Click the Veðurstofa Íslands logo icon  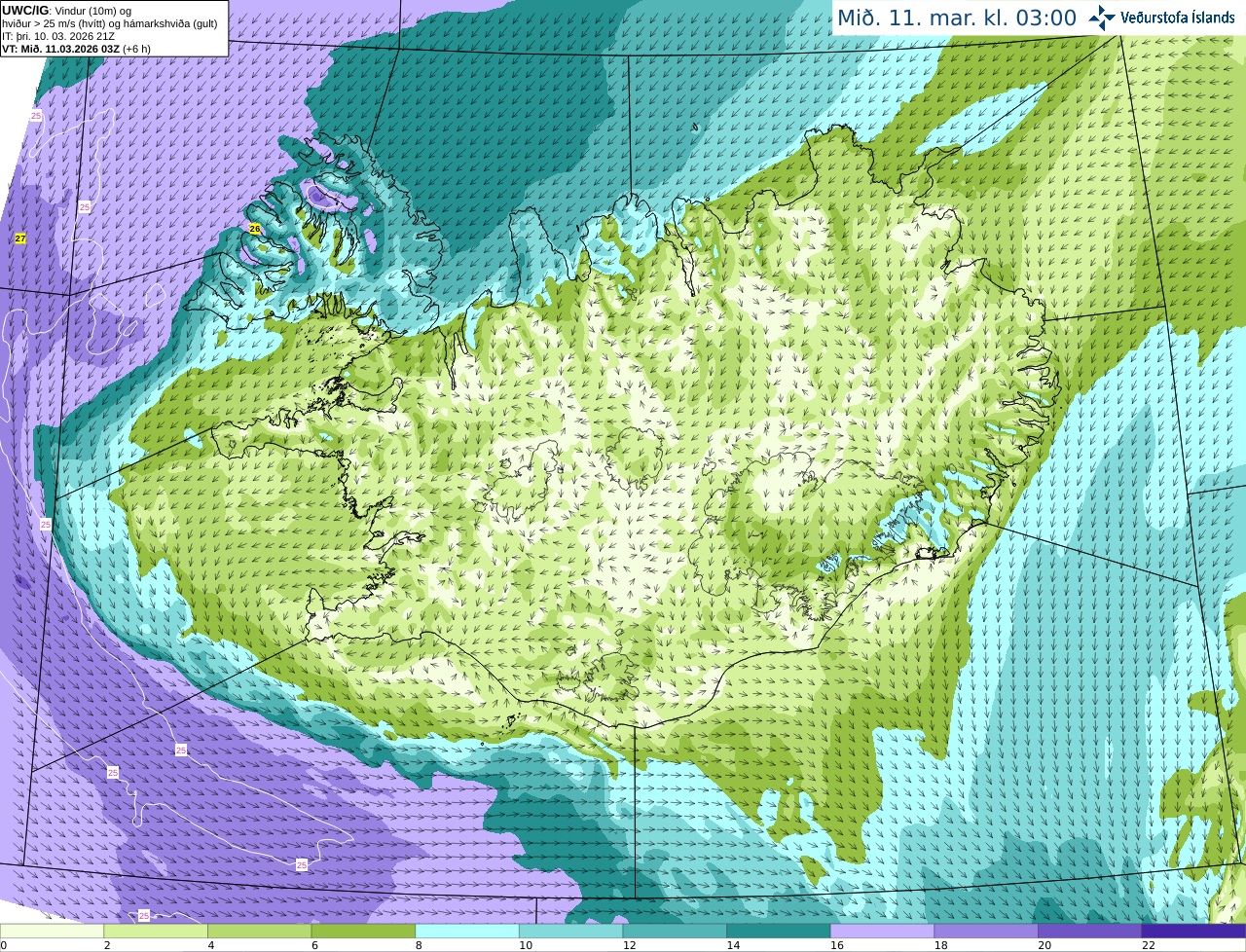click(x=1102, y=18)
